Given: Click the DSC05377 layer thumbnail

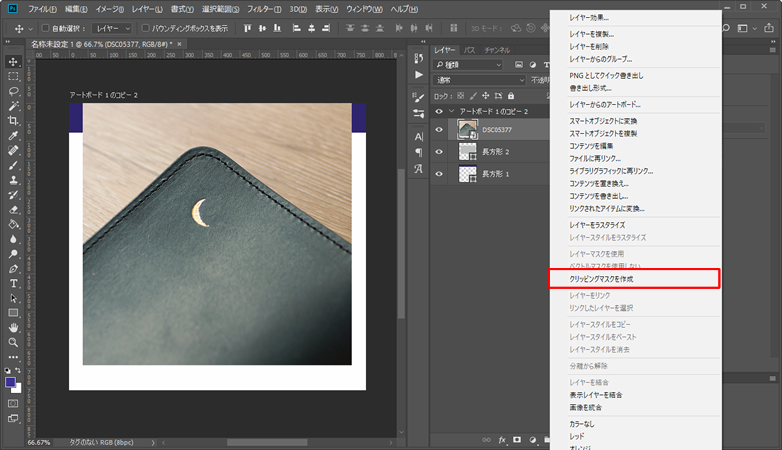Looking at the screenshot, I should coord(467,130).
